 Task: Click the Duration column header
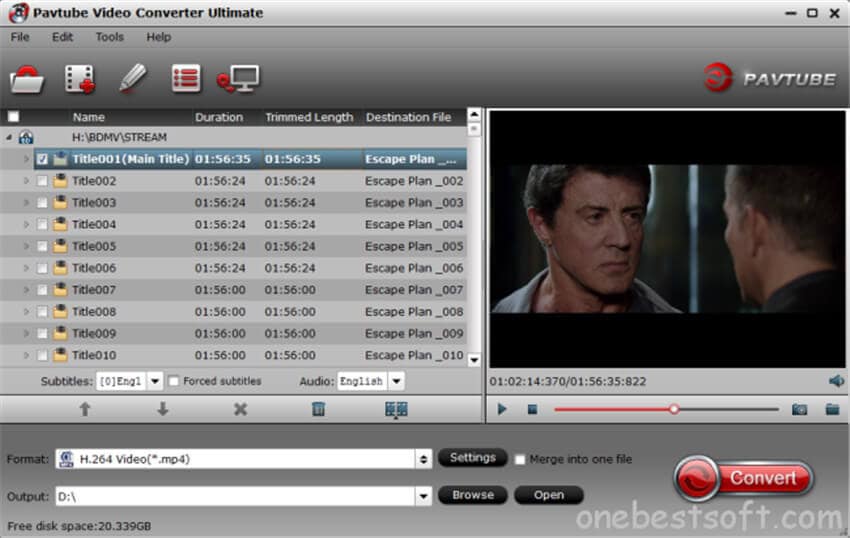coord(219,117)
